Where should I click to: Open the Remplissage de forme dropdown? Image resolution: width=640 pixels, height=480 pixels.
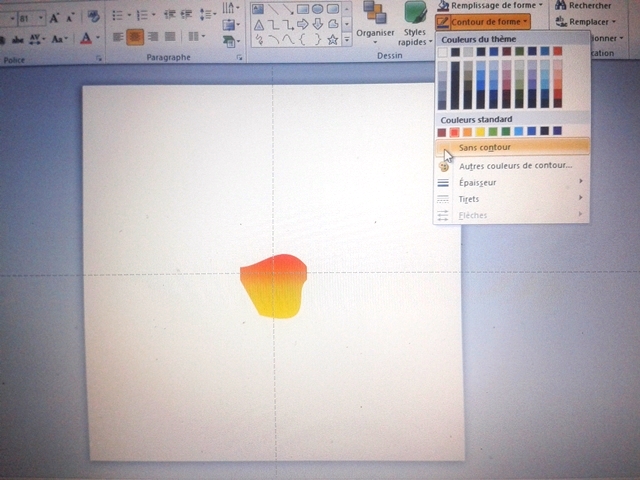point(490,6)
